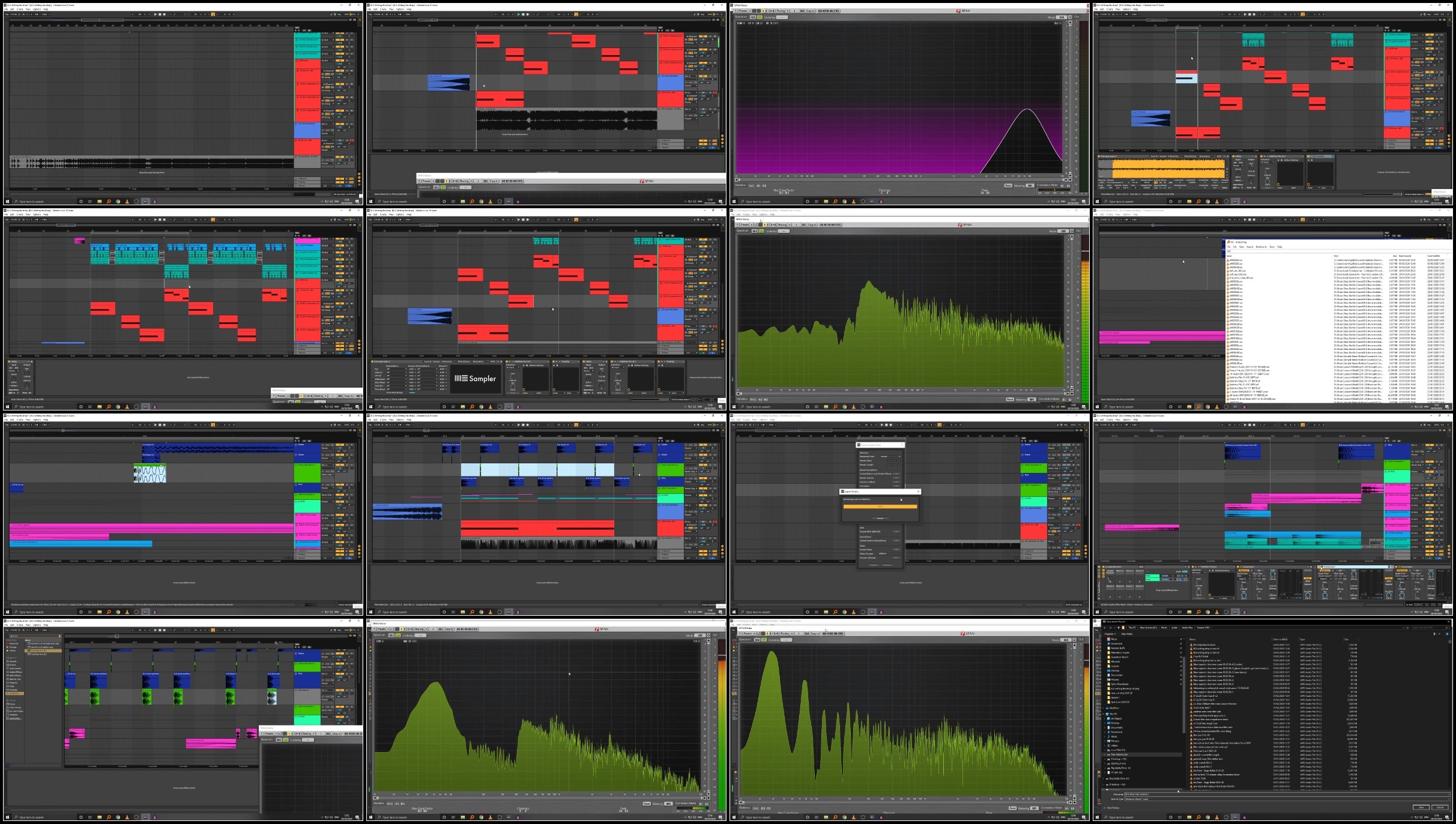The width and height of the screenshot is (1456, 824).
Task: Toggle Create MP3 option in export dialog
Action: (896, 532)
